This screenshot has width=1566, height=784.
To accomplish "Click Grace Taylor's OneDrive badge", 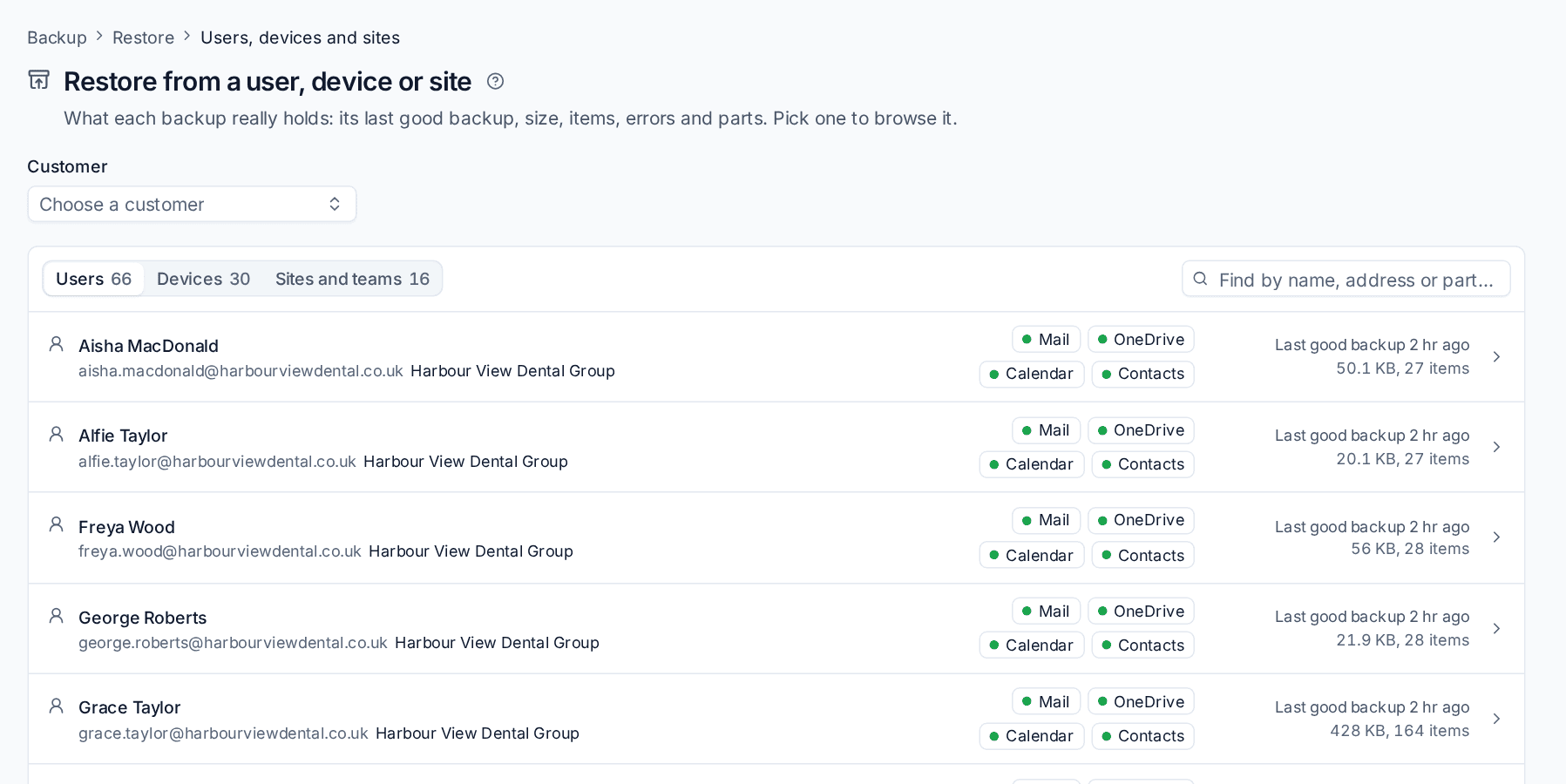I will pyautogui.click(x=1141, y=702).
